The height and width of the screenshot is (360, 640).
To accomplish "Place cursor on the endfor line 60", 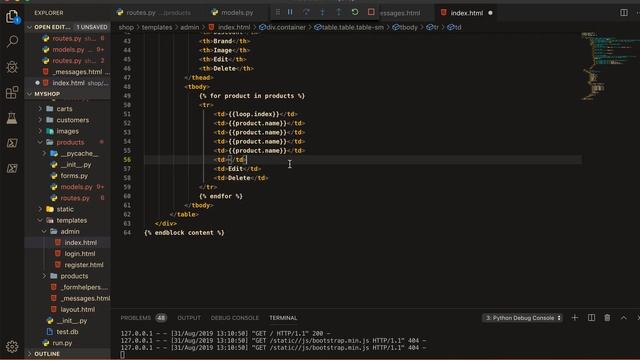I will tap(221, 196).
